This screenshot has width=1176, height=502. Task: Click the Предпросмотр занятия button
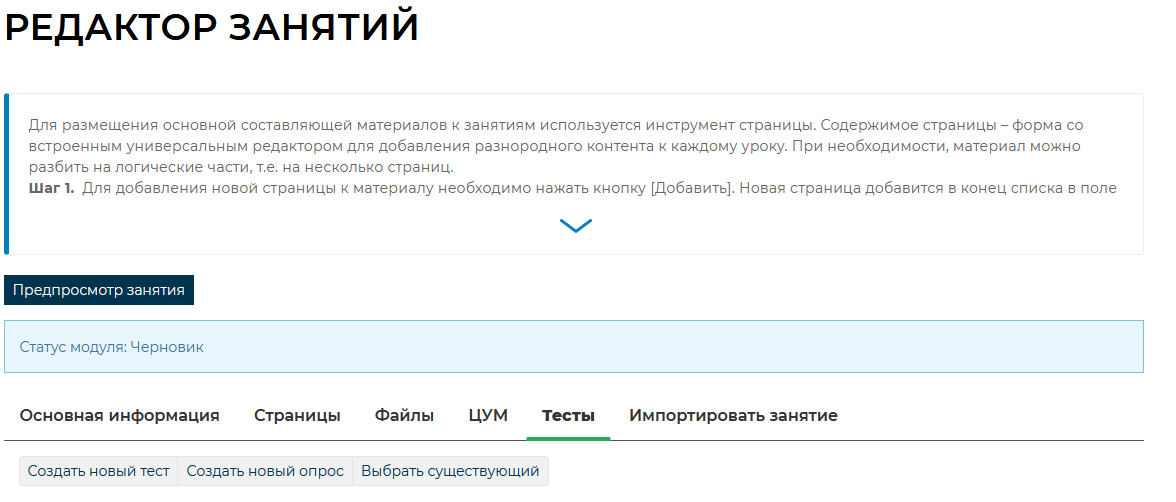coord(99,290)
